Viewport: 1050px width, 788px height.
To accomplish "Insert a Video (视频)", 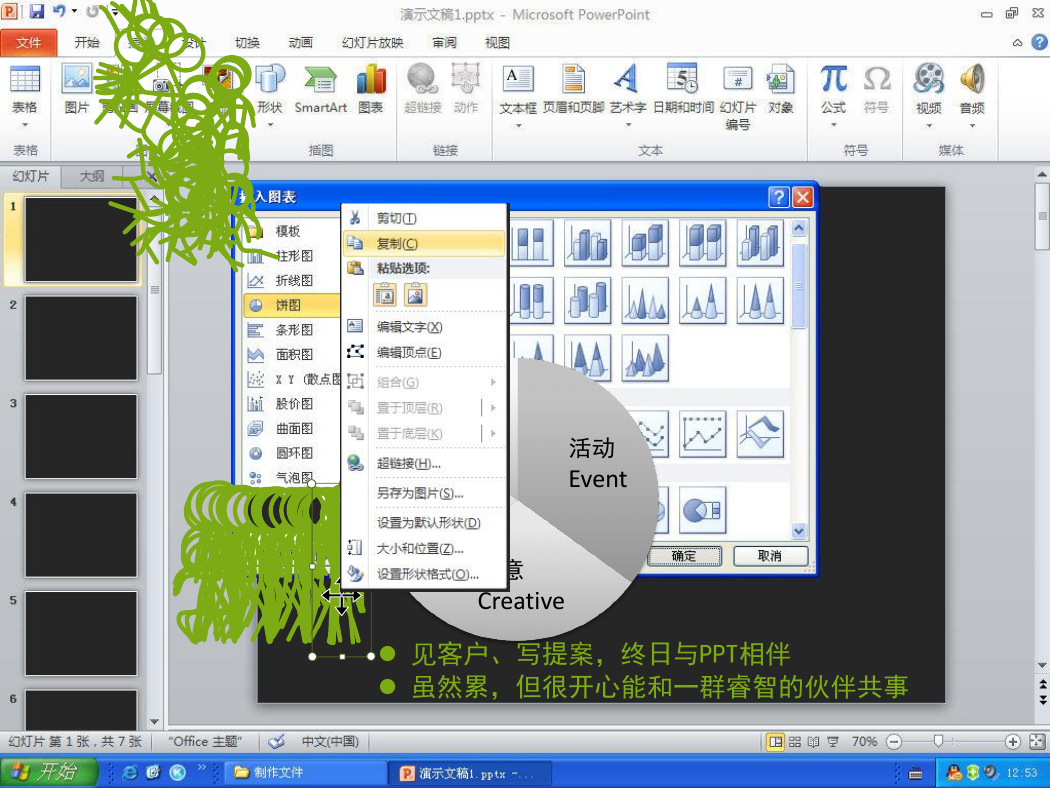I will coord(929,96).
